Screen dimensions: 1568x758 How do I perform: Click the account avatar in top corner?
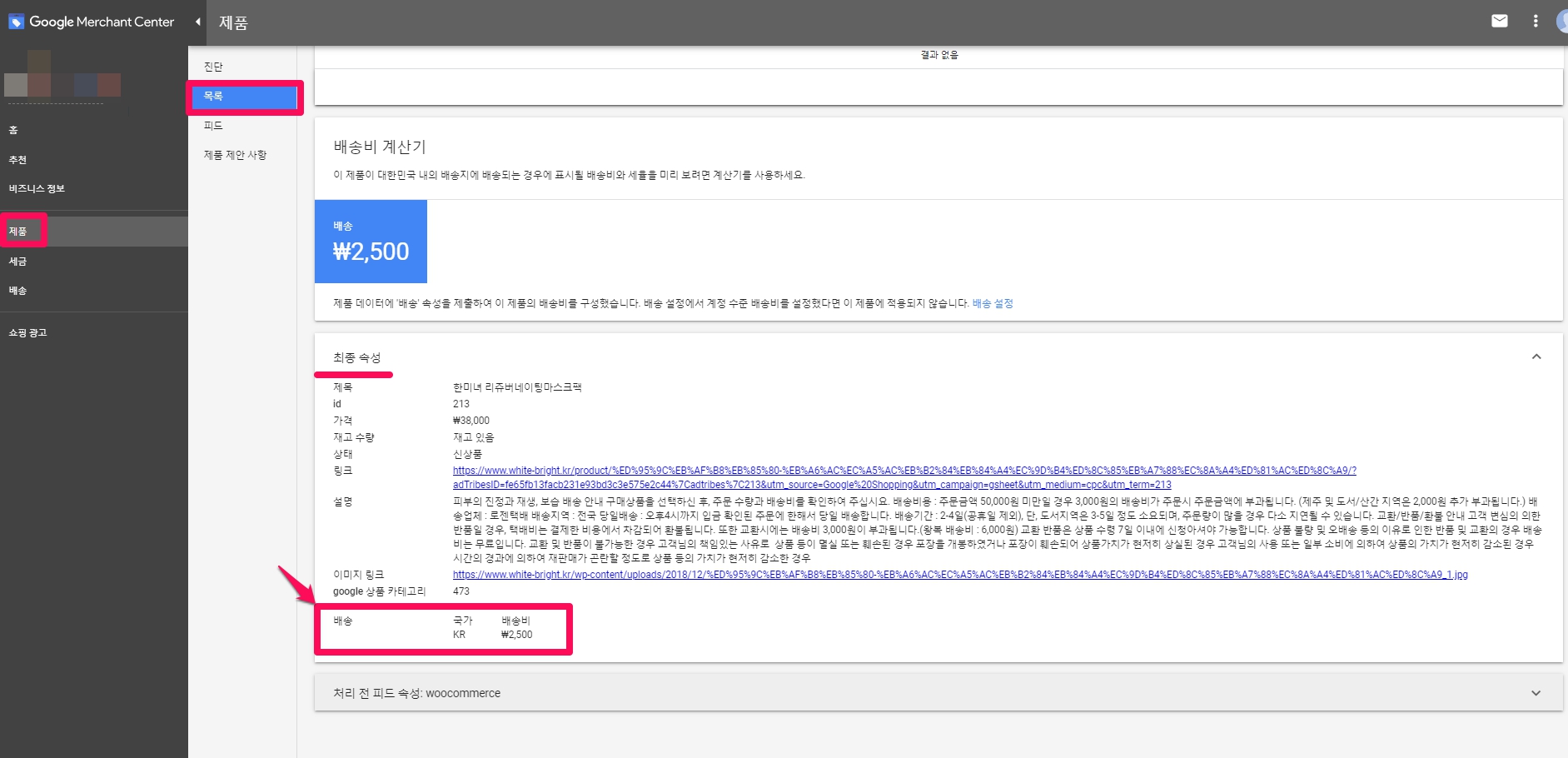[x=1561, y=22]
